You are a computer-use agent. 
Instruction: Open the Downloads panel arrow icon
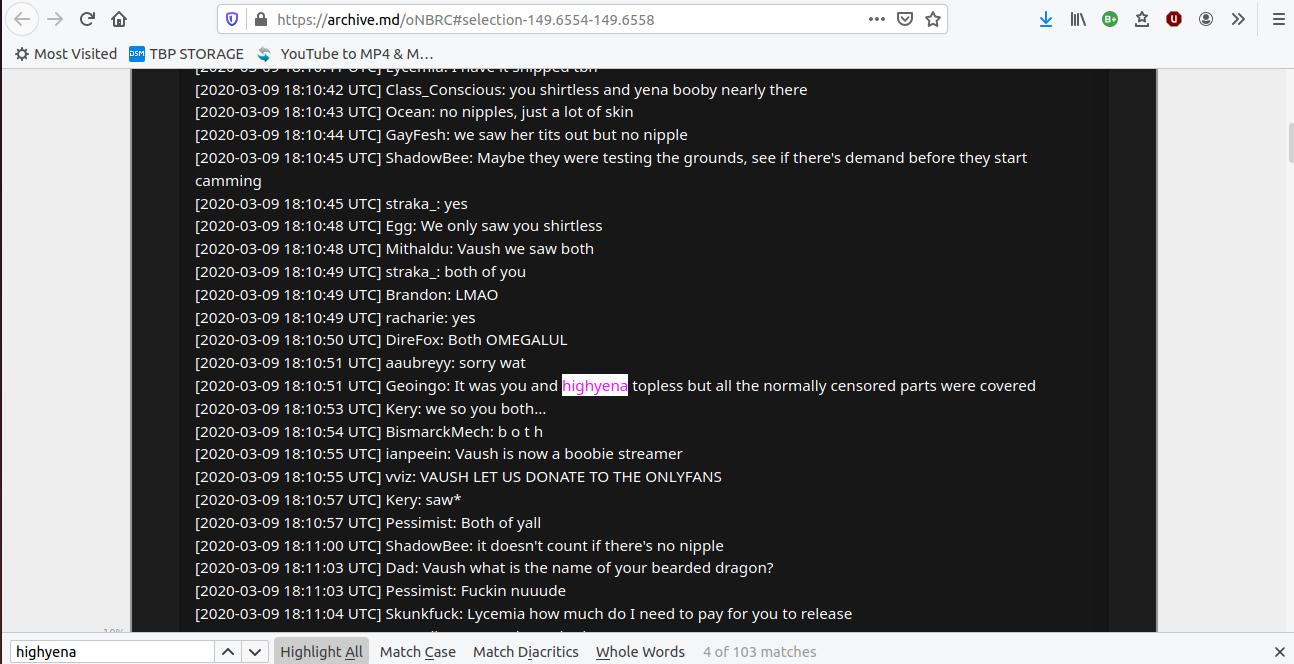tap(1046, 19)
